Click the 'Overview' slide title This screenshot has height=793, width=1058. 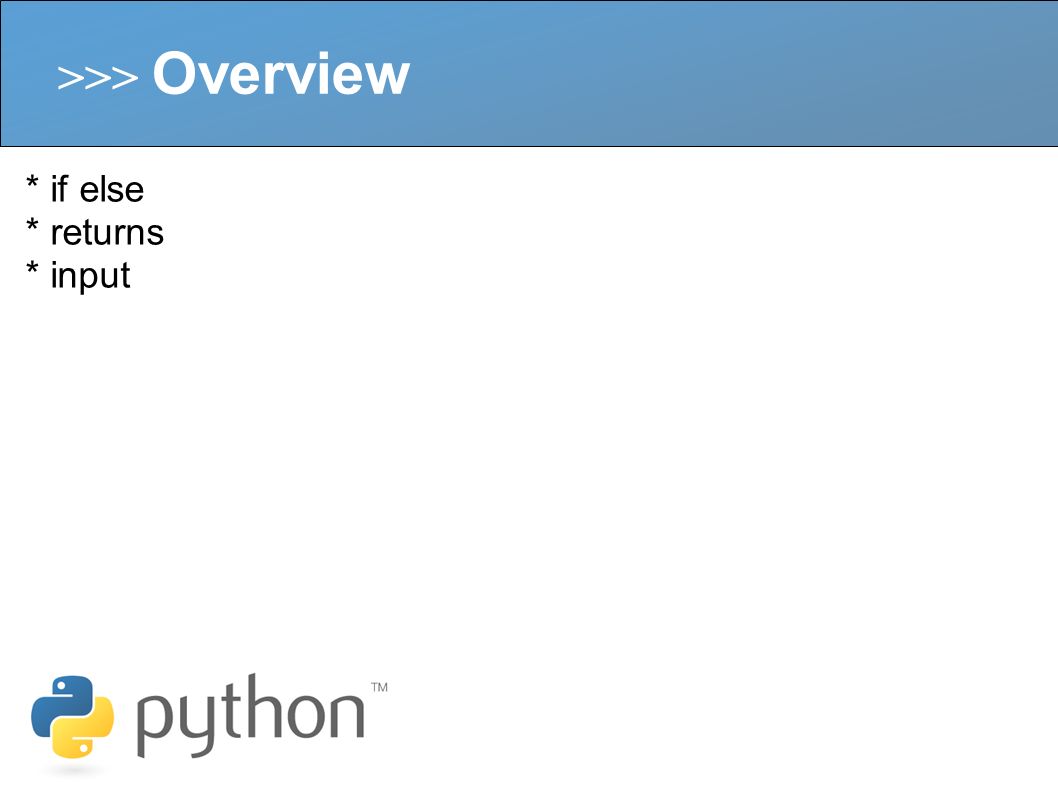point(281,73)
